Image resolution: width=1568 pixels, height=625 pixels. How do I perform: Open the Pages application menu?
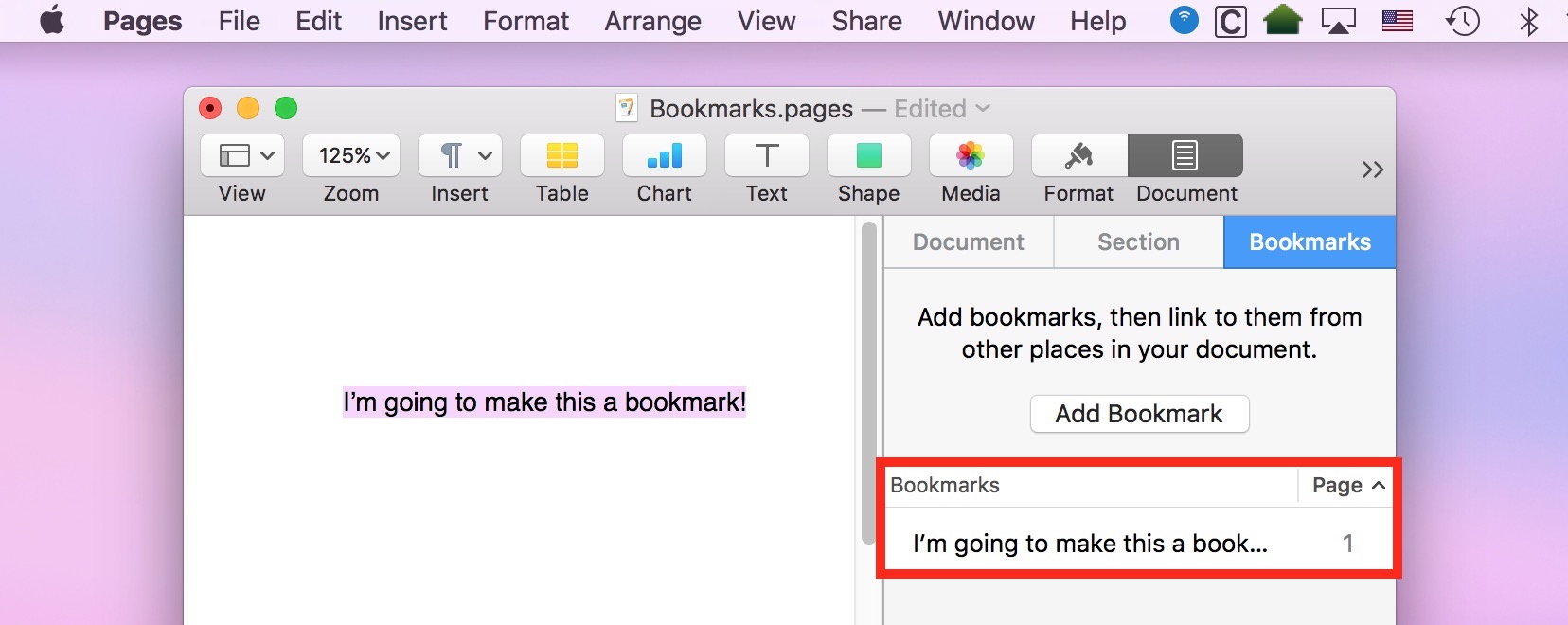click(x=142, y=21)
